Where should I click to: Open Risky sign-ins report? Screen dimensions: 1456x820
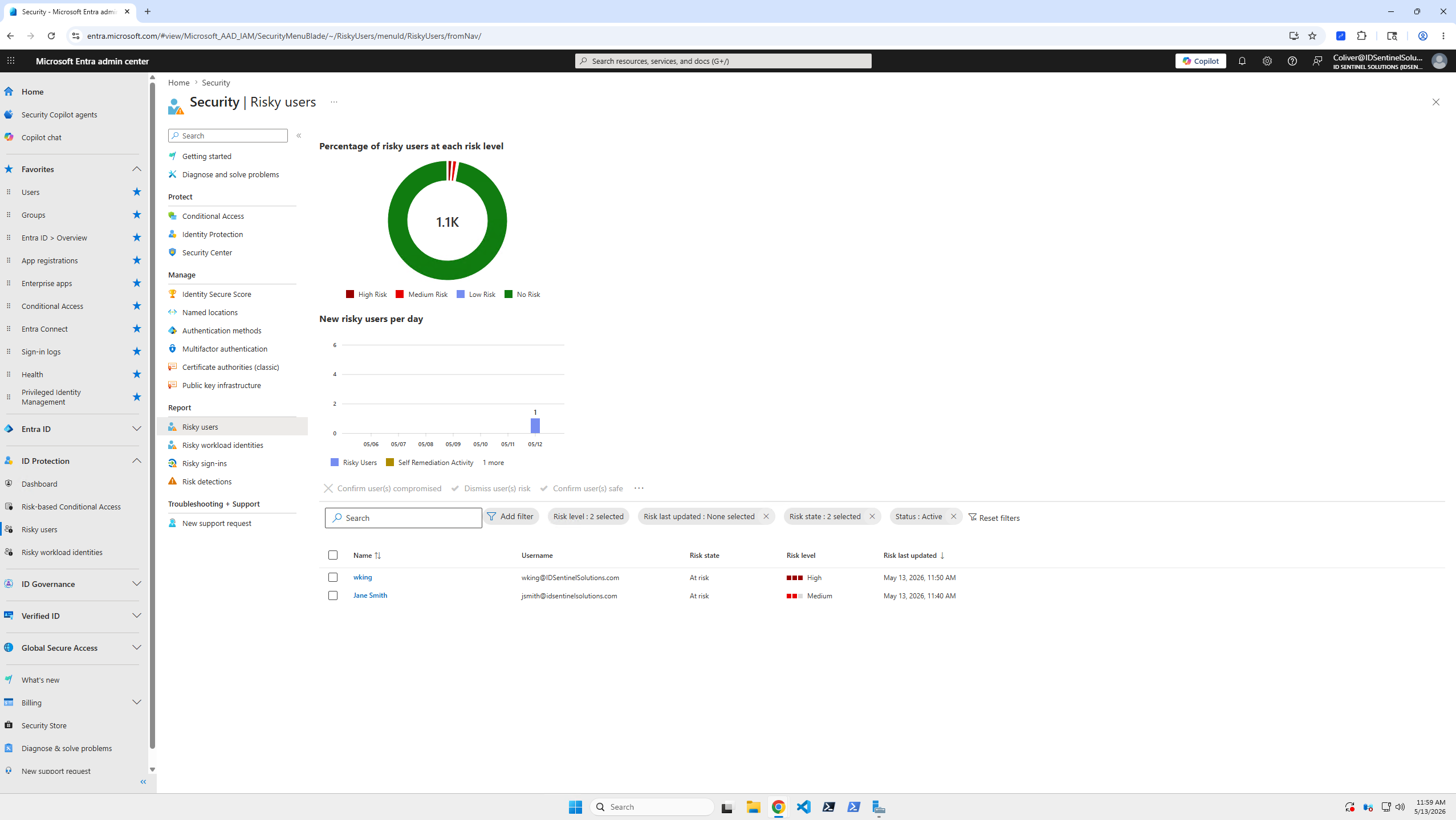204,463
